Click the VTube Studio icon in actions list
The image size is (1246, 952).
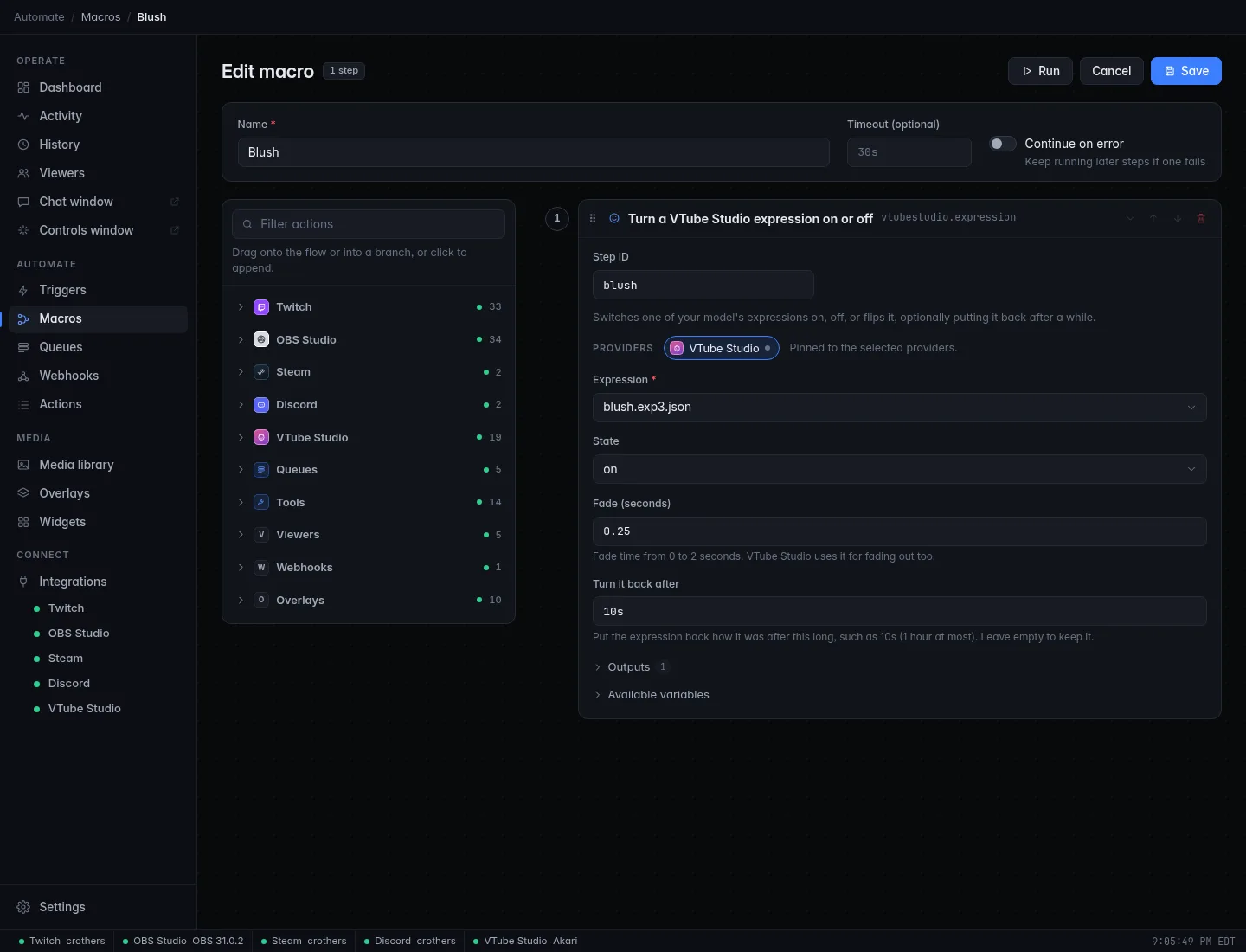(261, 437)
